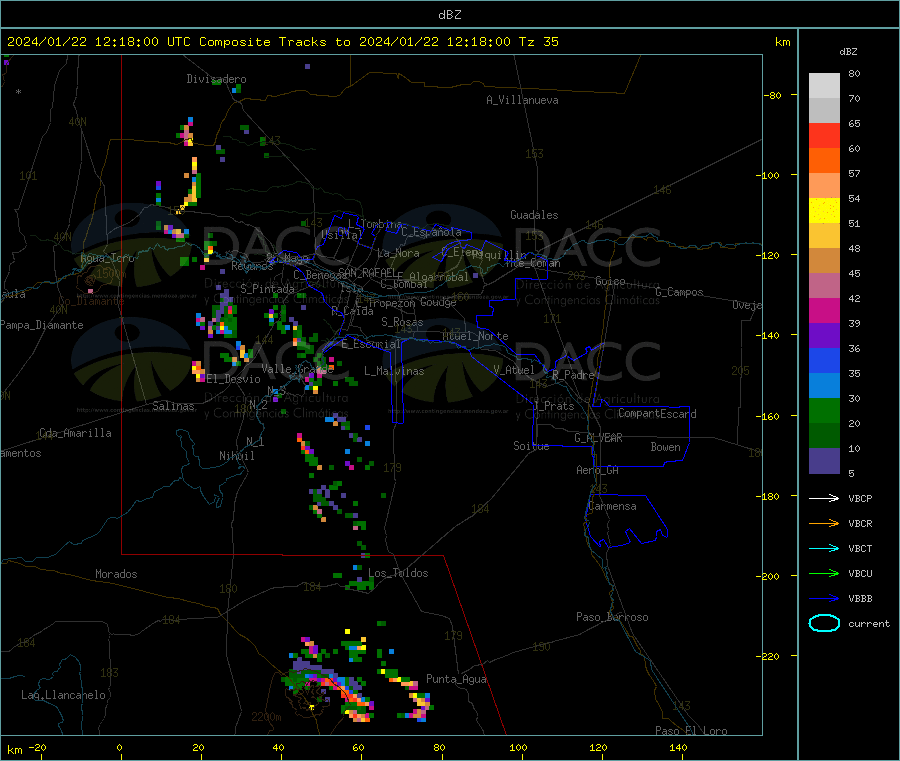The image size is (900, 761).
Task: Click the Cda_Amarilla location label
Action: tap(75, 433)
